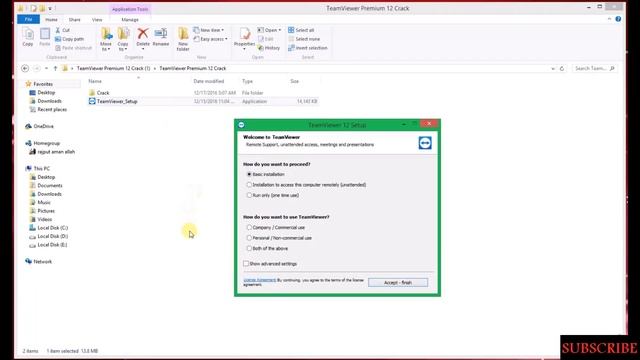Viewport: 640px width, 360px height.
Task: Sort files by Size column header
Action: [x=295, y=81]
